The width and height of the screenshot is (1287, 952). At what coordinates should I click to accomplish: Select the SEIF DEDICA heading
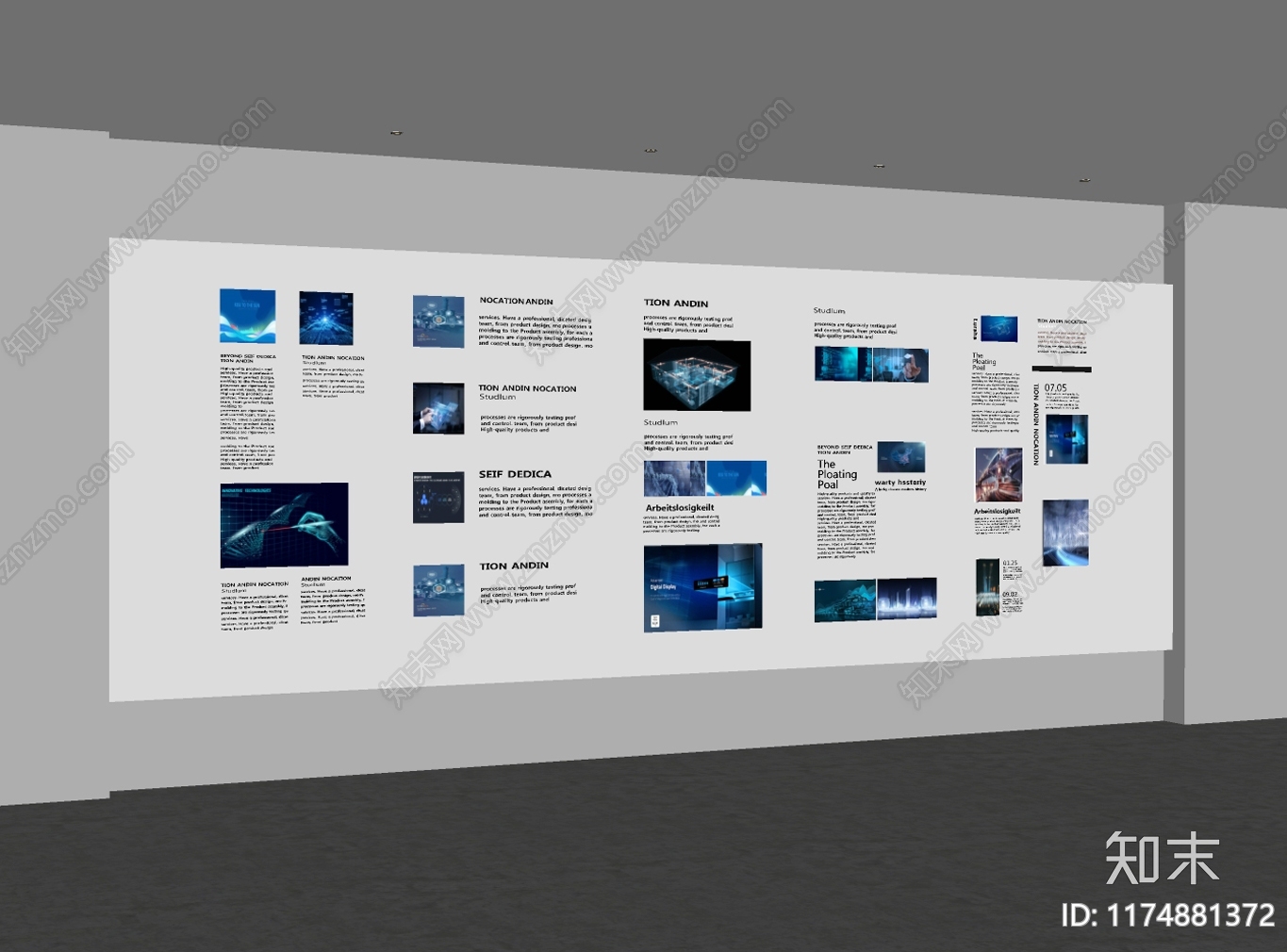[515, 474]
